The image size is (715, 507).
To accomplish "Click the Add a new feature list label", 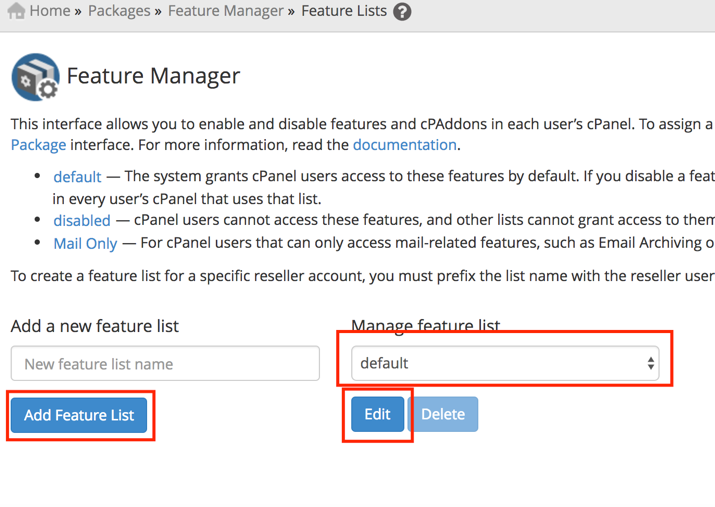I will 95,326.
